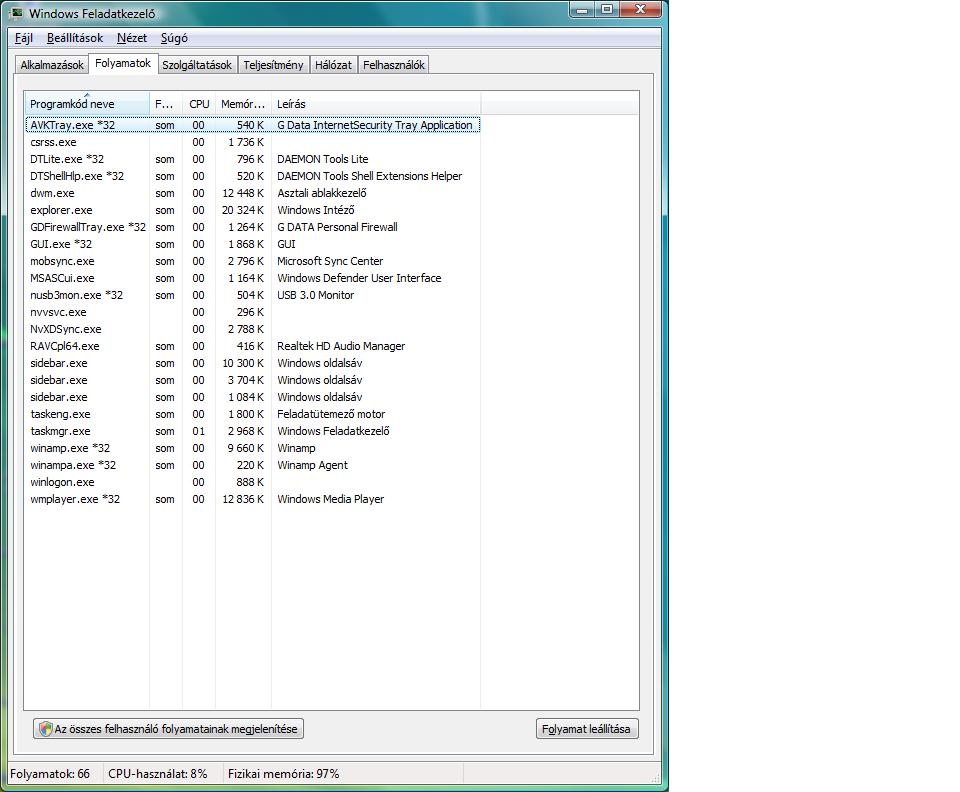
Task: Click the 12 448 K memory value
Action: (x=242, y=193)
